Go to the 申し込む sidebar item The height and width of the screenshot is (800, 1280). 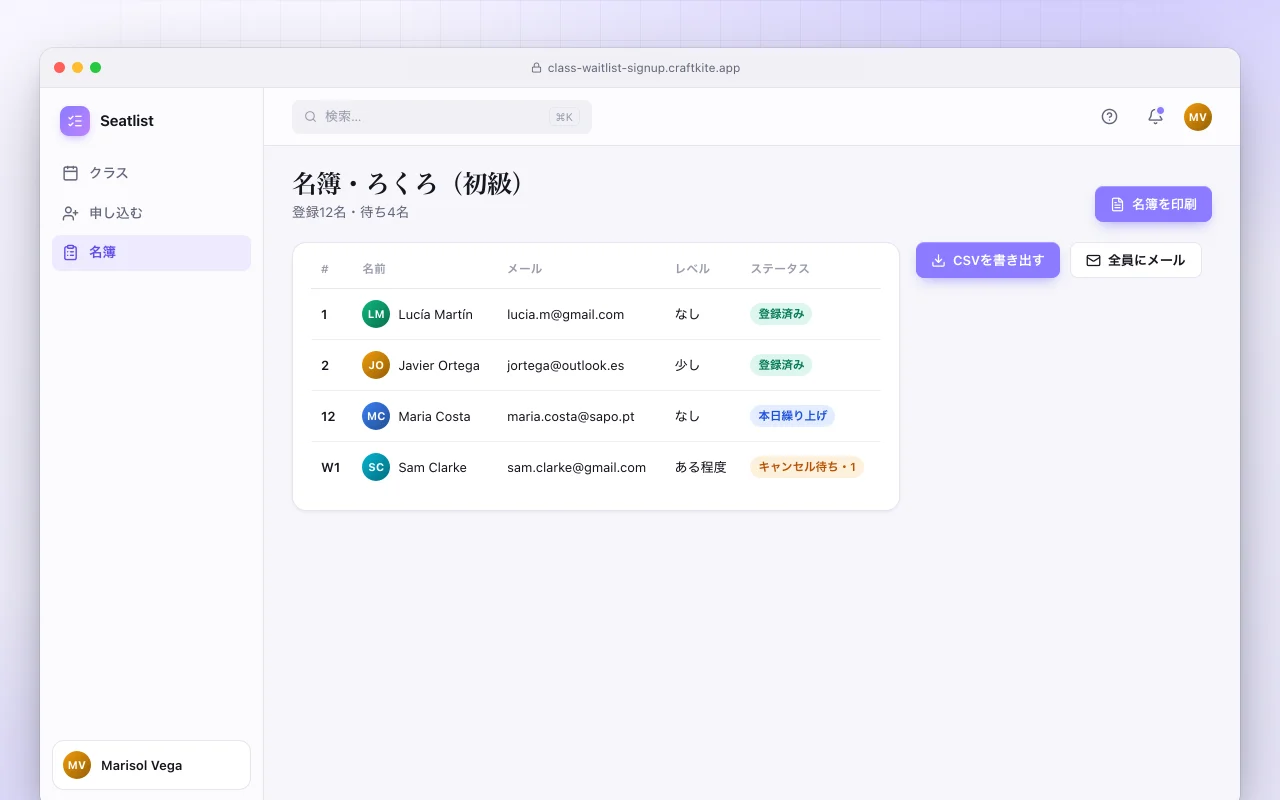coord(151,213)
